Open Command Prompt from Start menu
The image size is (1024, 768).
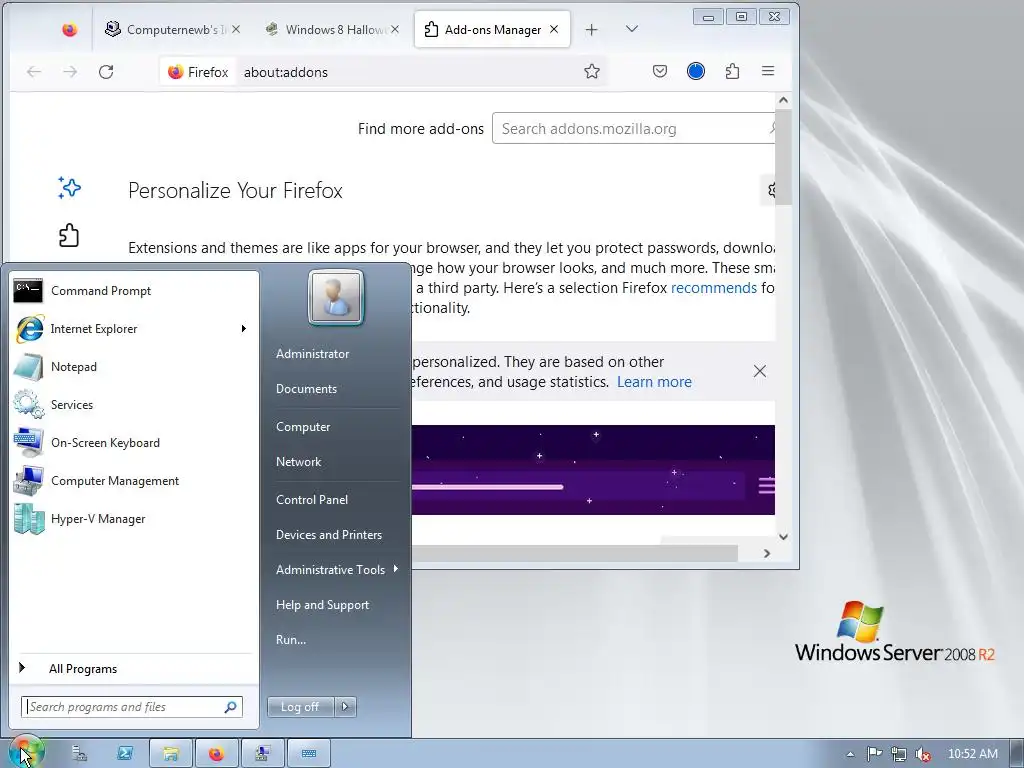point(134,291)
